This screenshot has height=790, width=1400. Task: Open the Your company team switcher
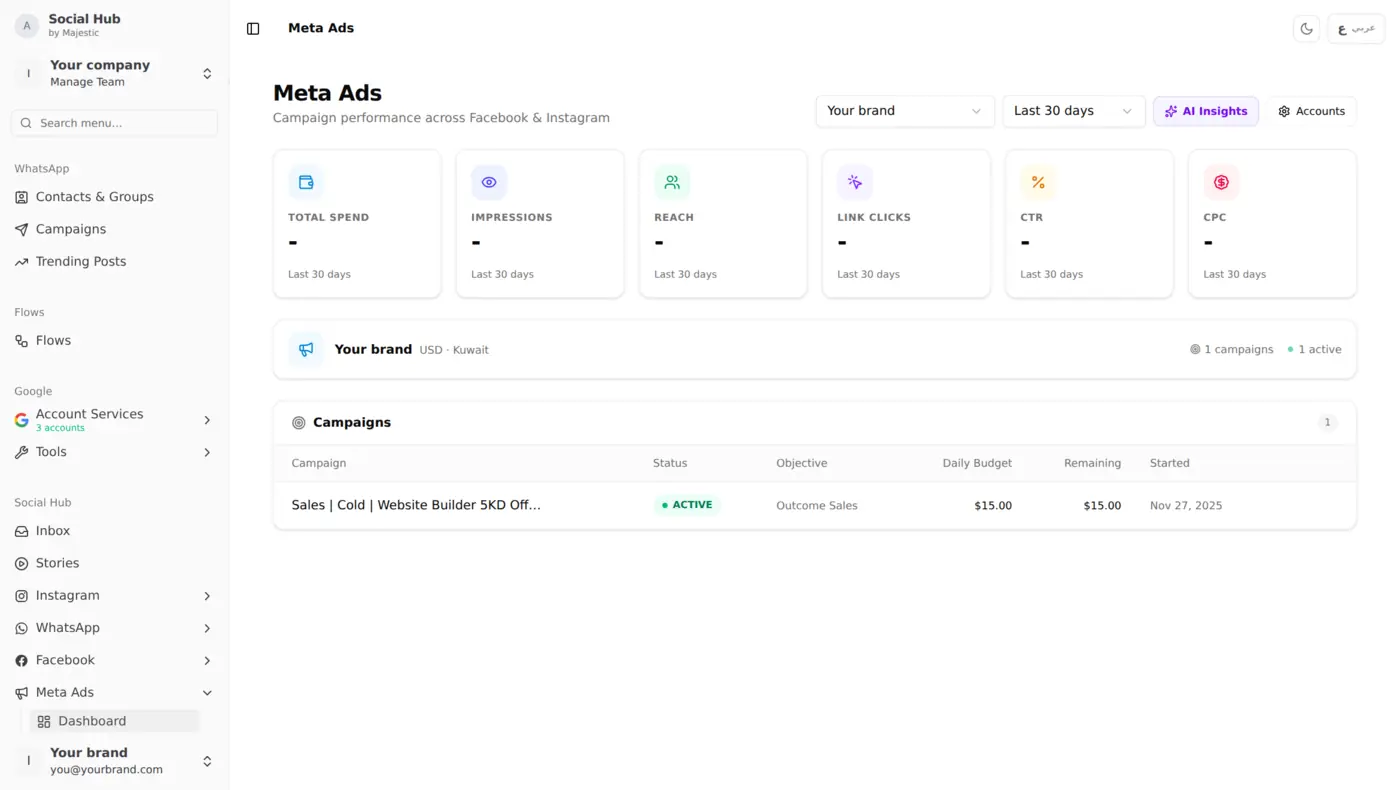click(115, 73)
